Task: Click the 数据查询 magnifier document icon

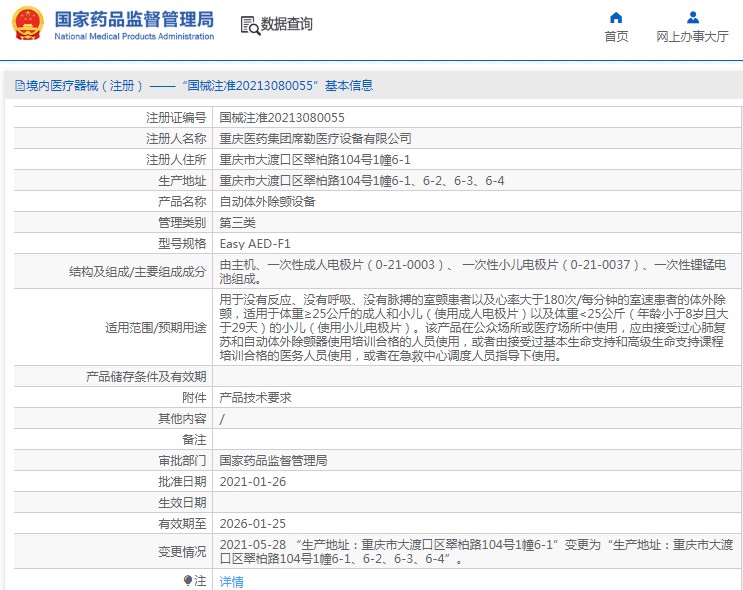Action: (x=249, y=25)
